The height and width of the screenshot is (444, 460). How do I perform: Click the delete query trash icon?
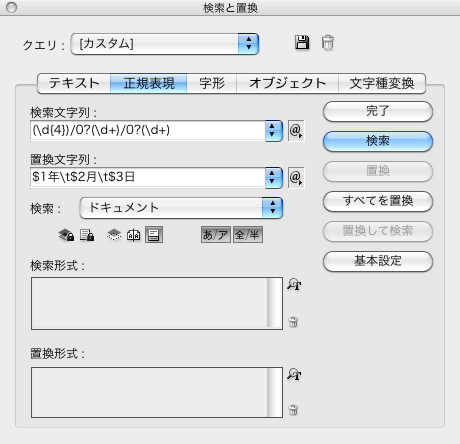click(328, 43)
